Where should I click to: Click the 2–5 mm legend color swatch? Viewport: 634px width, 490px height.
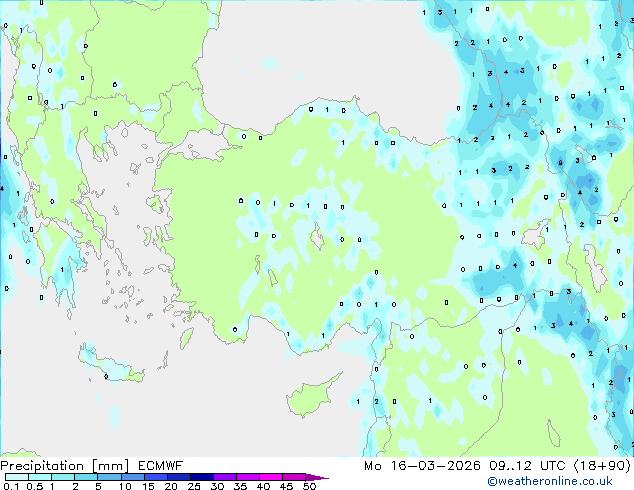(x=86, y=477)
